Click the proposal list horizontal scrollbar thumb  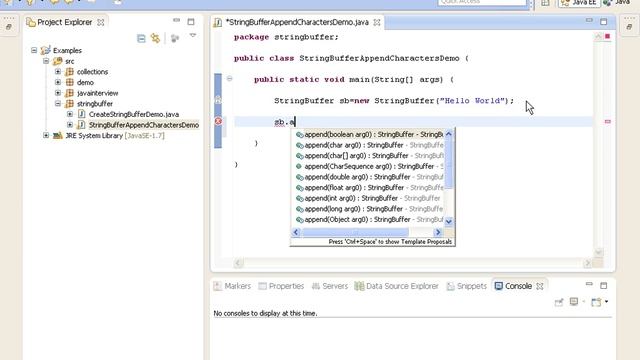click(x=355, y=232)
